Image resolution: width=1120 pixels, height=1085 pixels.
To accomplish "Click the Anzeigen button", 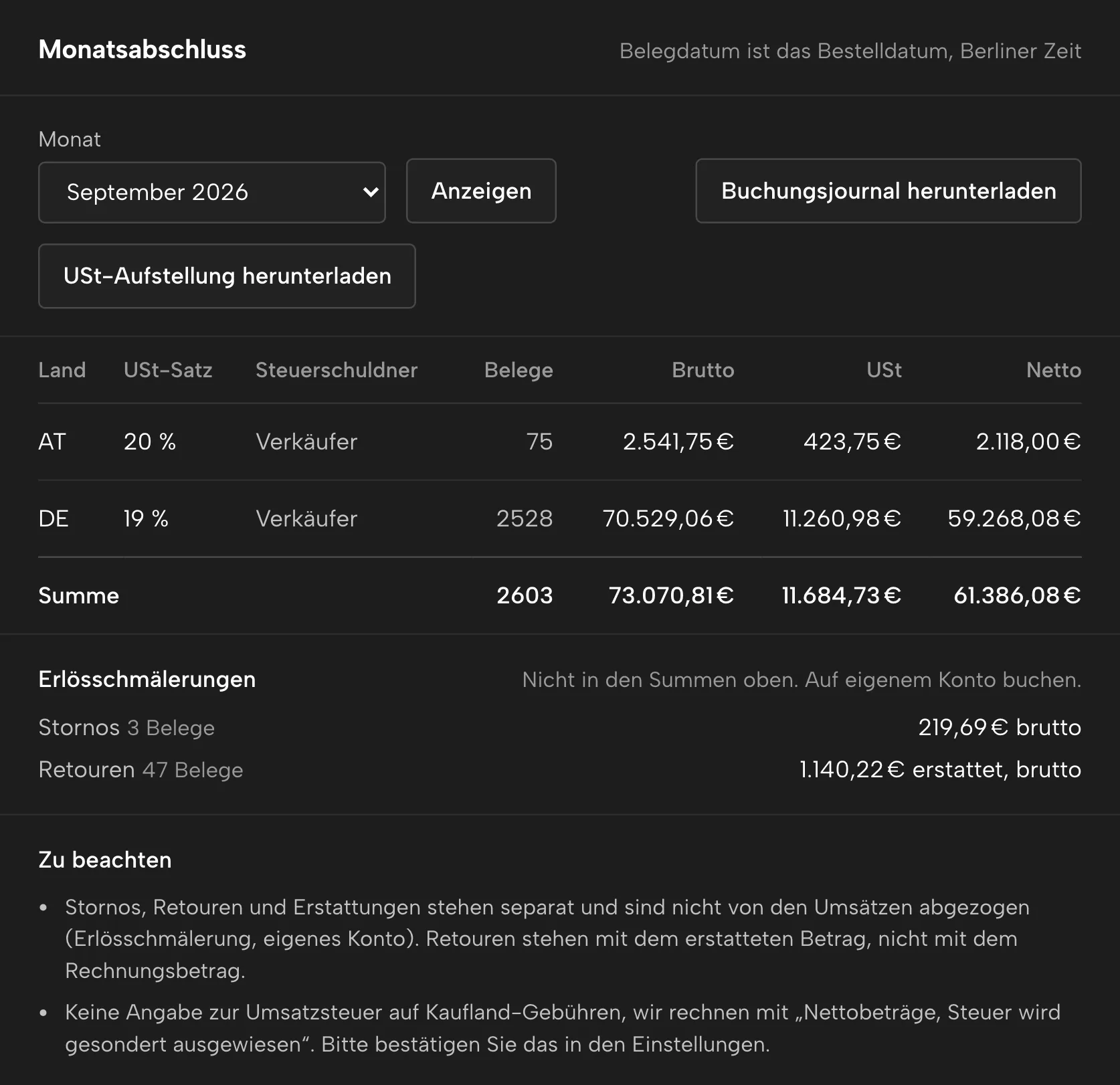I will [x=481, y=191].
